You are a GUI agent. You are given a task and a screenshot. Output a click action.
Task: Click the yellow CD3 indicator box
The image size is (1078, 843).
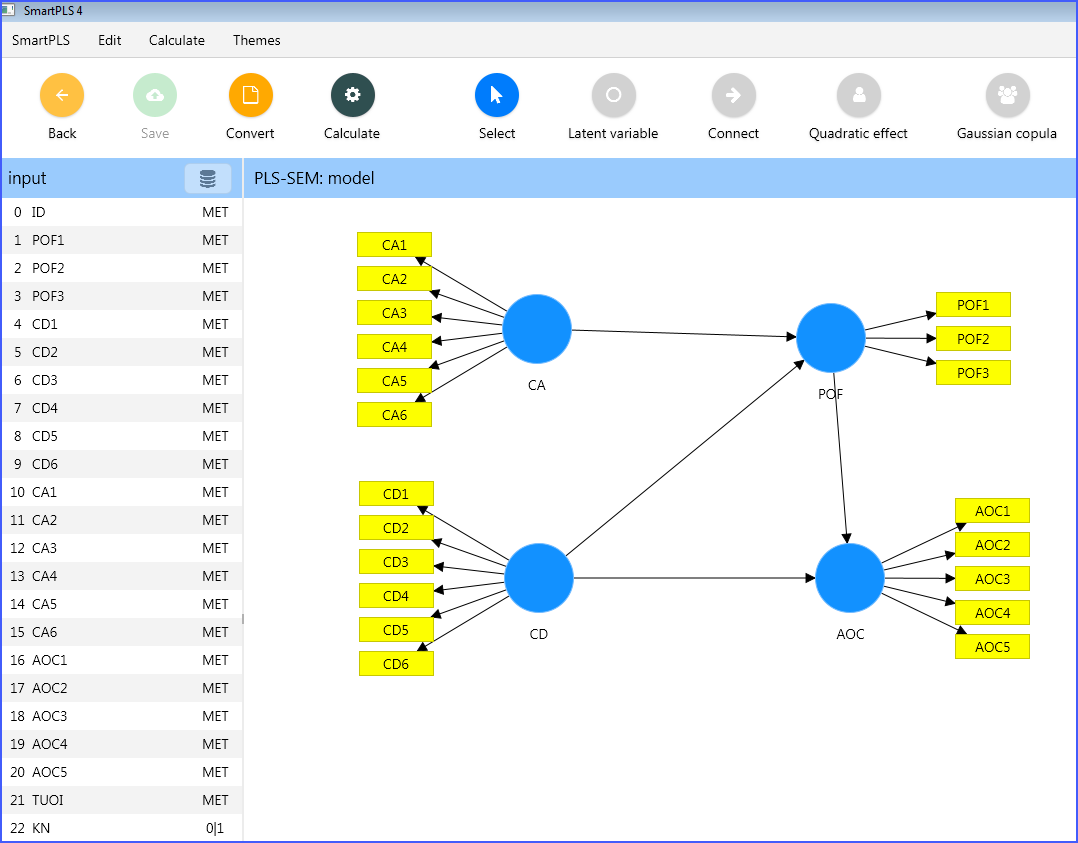396,562
